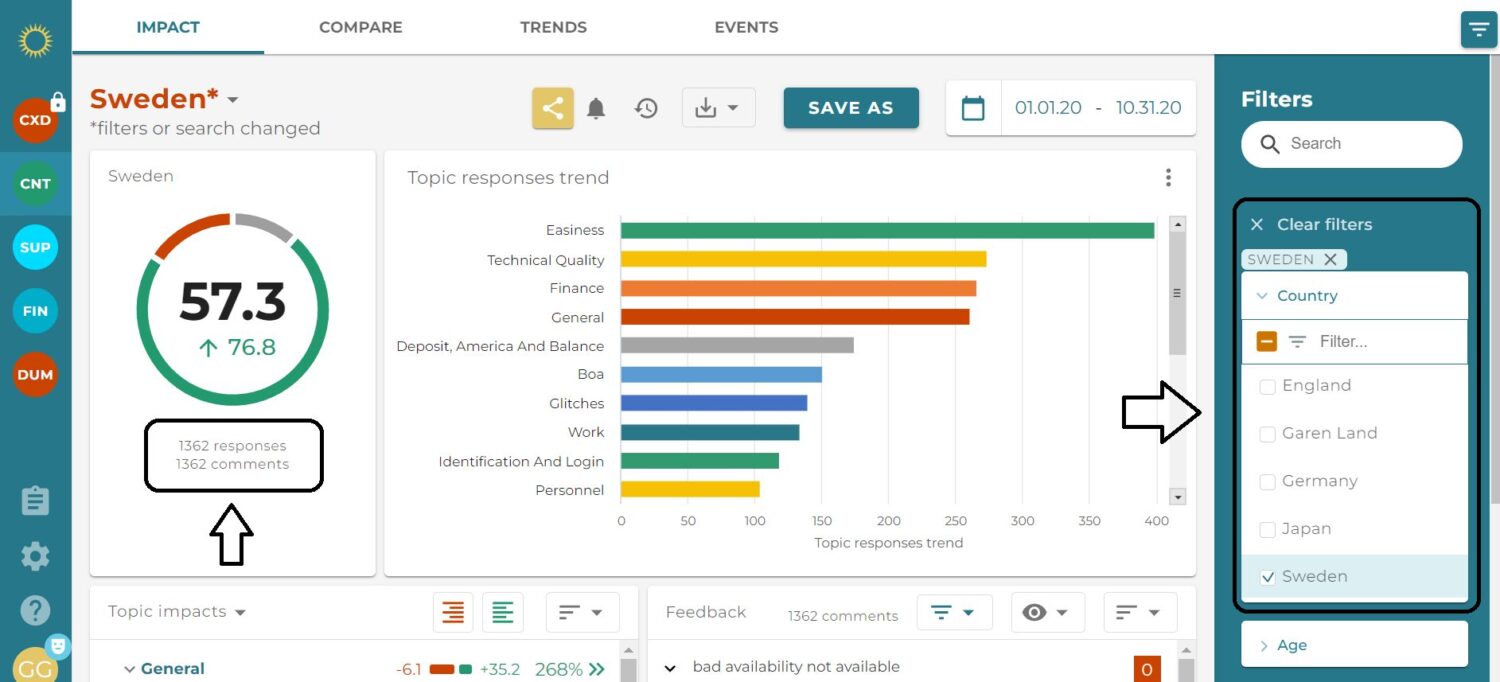Open the date range 01.01.20 - 10.31.20
This screenshot has height=682, width=1500.
coord(1098,108)
